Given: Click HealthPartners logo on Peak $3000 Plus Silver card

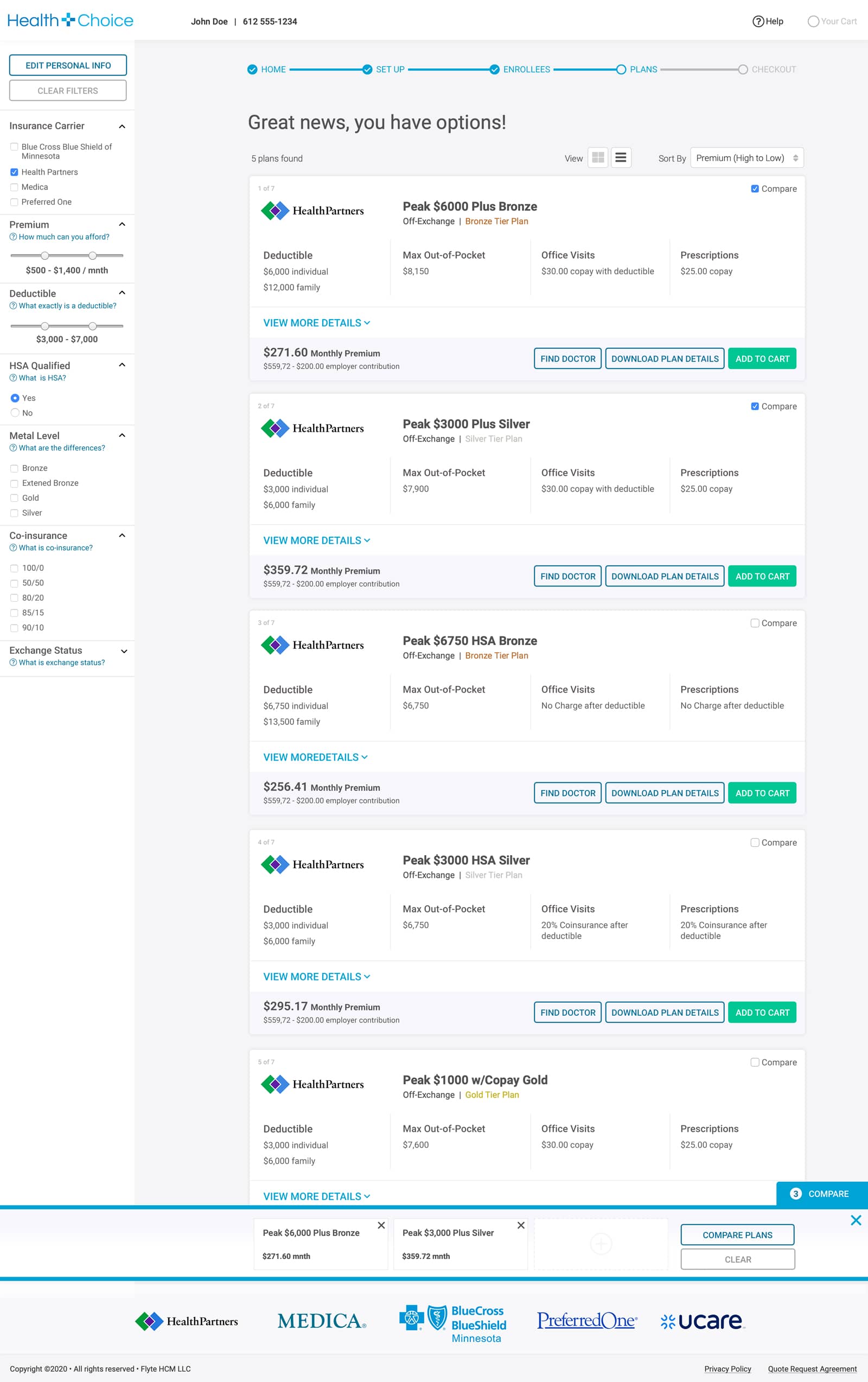Looking at the screenshot, I should [x=312, y=428].
